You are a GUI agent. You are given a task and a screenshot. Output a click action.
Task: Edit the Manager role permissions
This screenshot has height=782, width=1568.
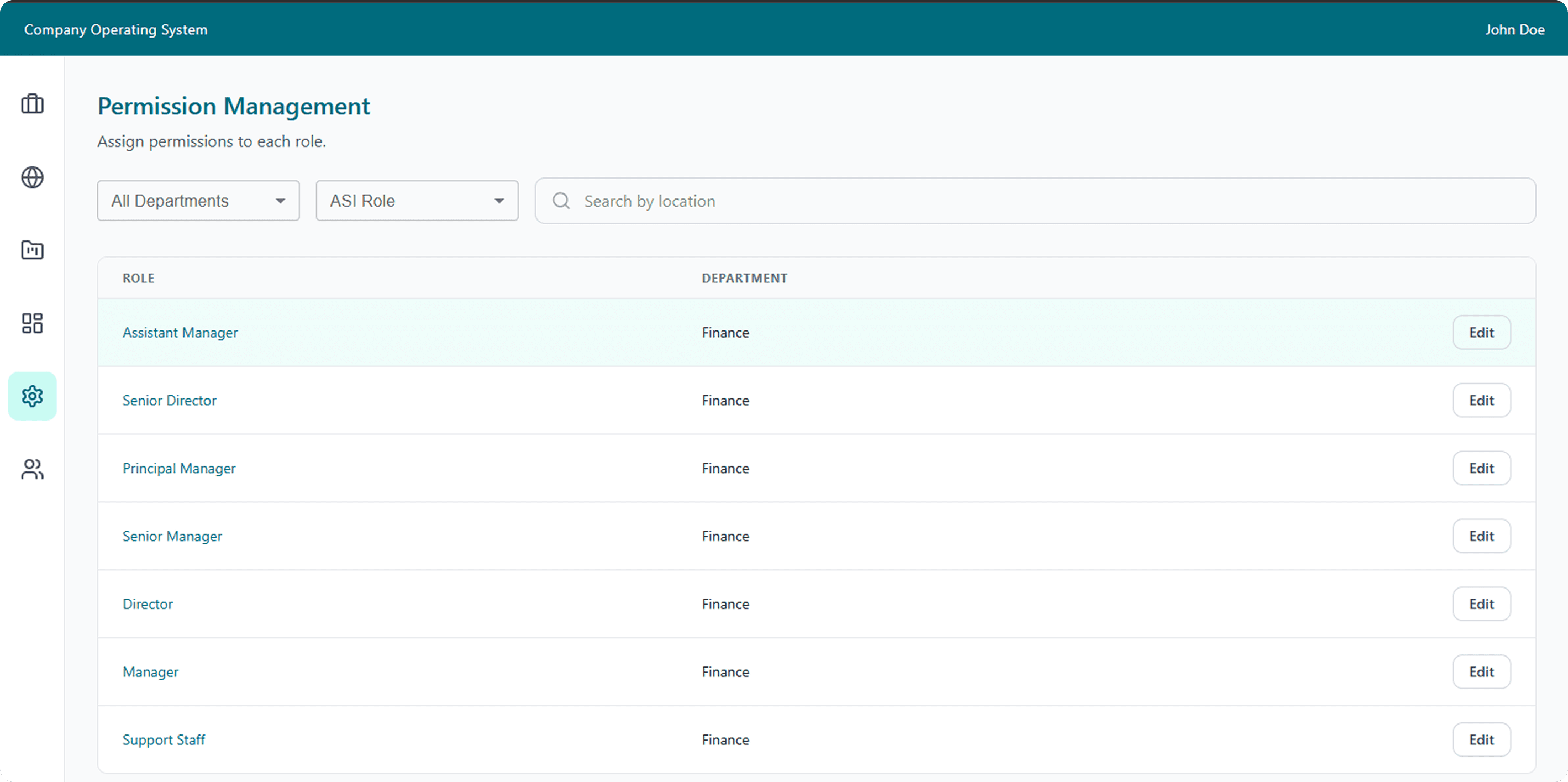click(1482, 672)
